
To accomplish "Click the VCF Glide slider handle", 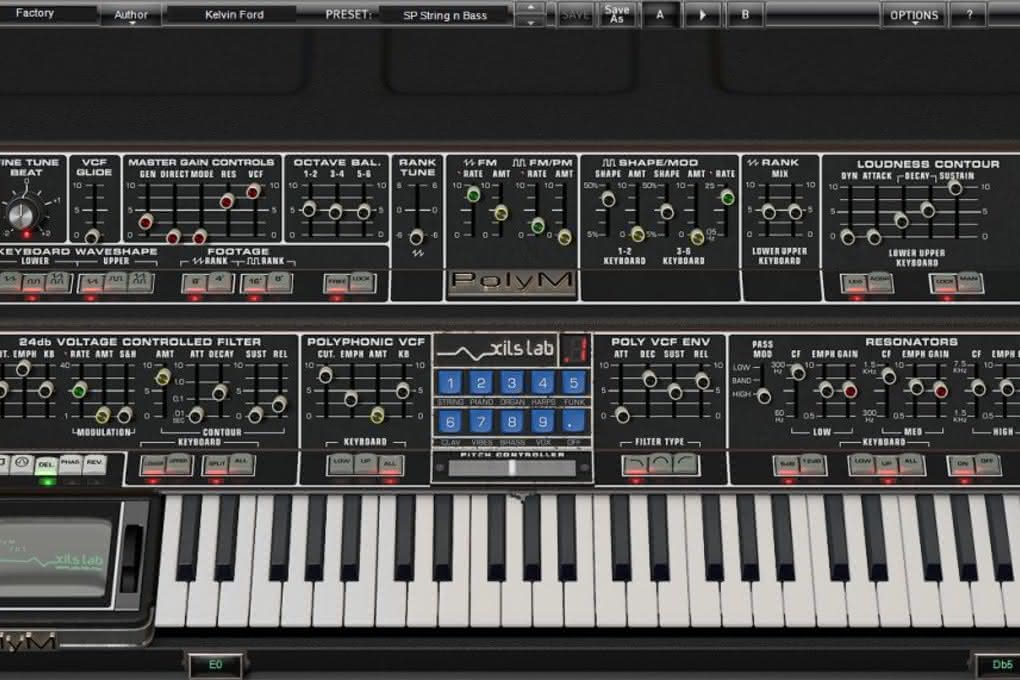I will tap(92, 236).
